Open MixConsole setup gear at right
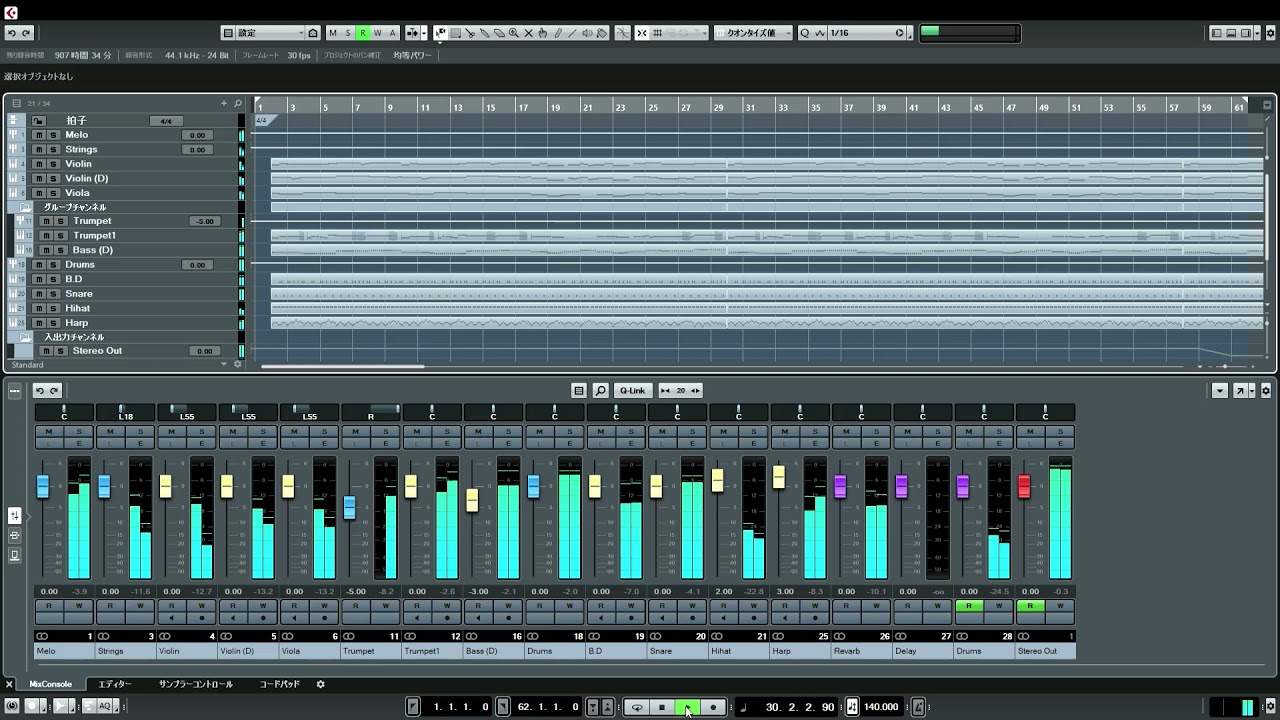The height and width of the screenshot is (720, 1280). click(1267, 391)
